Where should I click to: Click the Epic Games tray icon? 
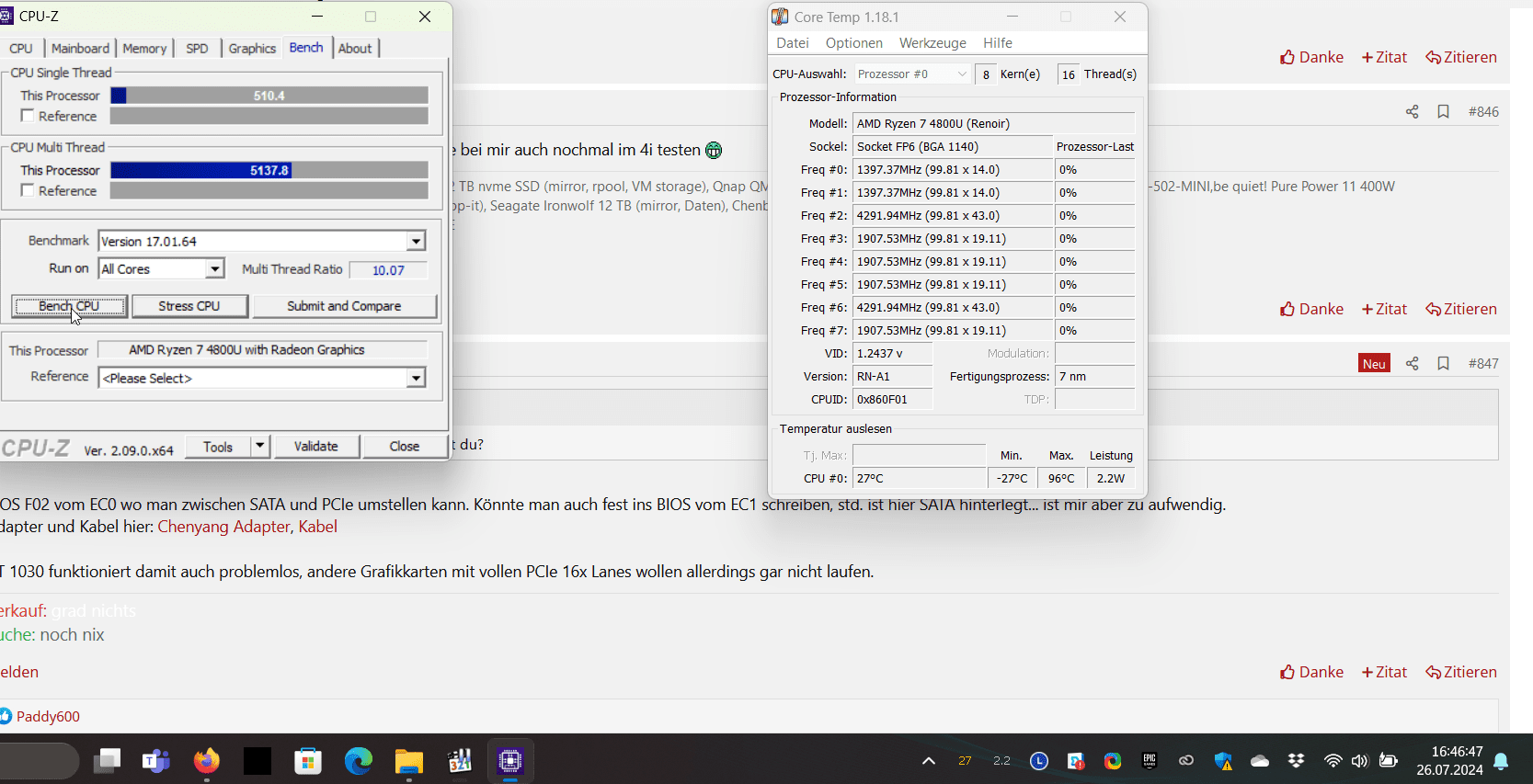pos(1150,760)
